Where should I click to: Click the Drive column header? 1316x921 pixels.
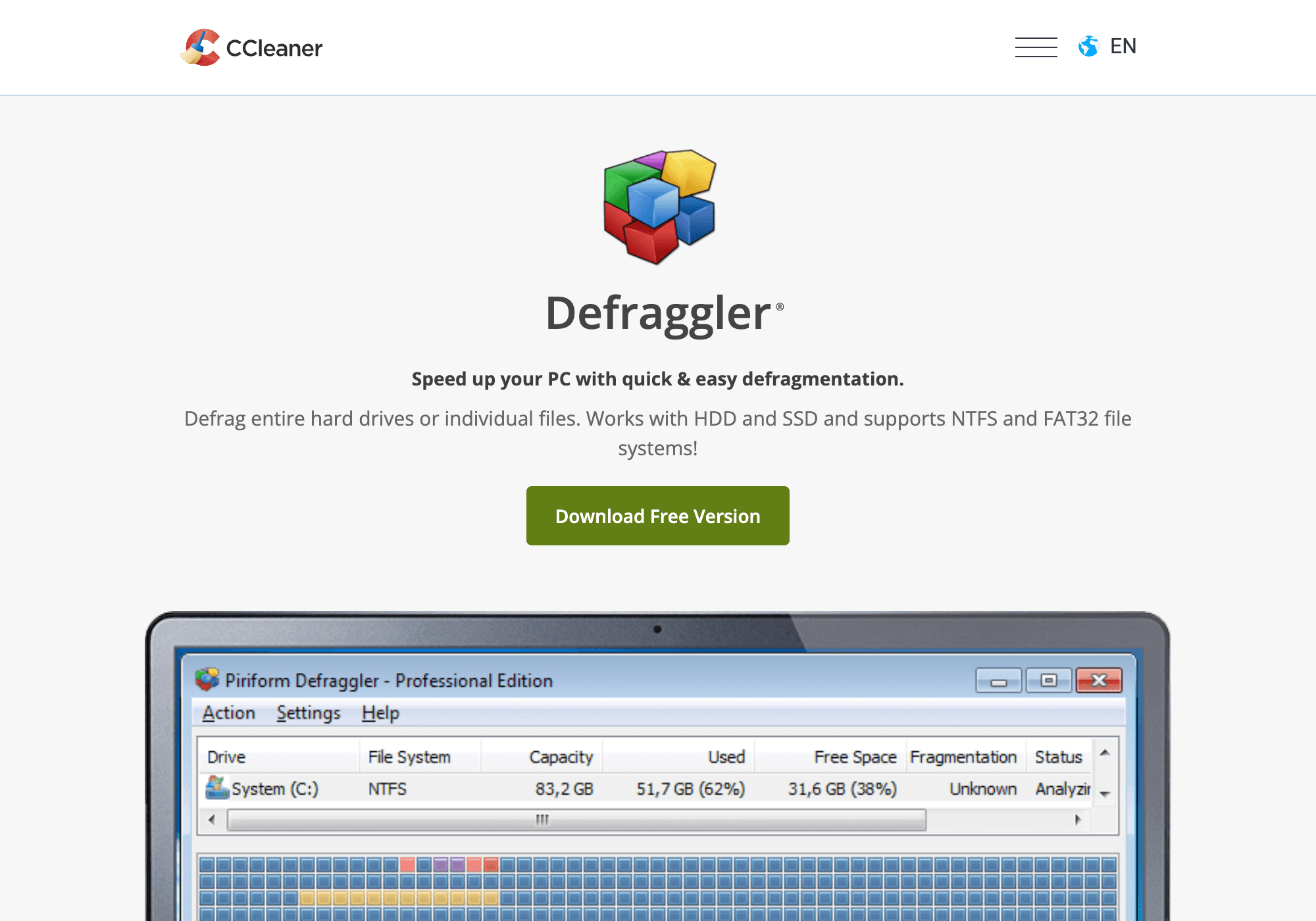click(279, 757)
